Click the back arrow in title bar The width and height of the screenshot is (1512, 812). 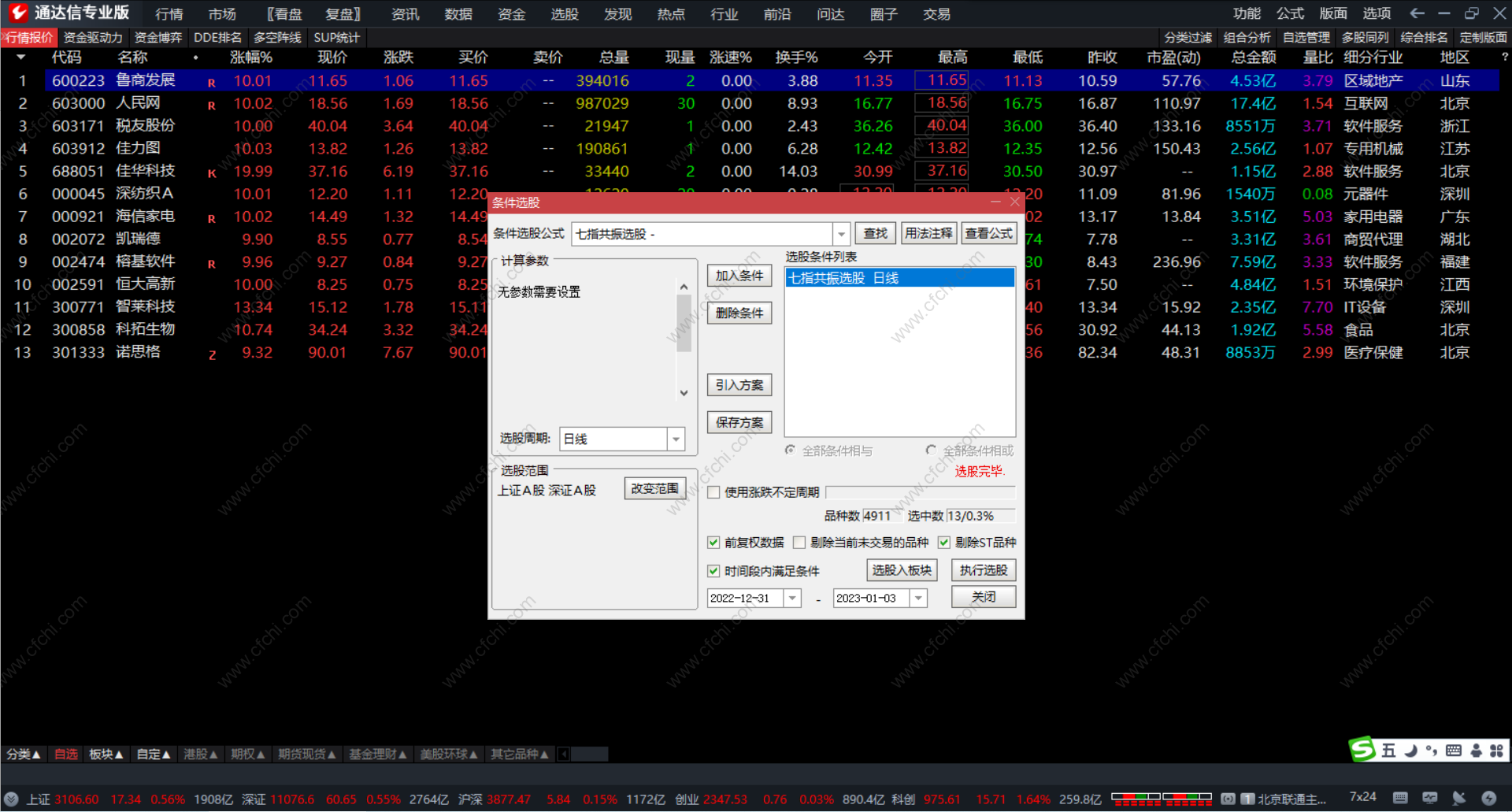click(1417, 13)
